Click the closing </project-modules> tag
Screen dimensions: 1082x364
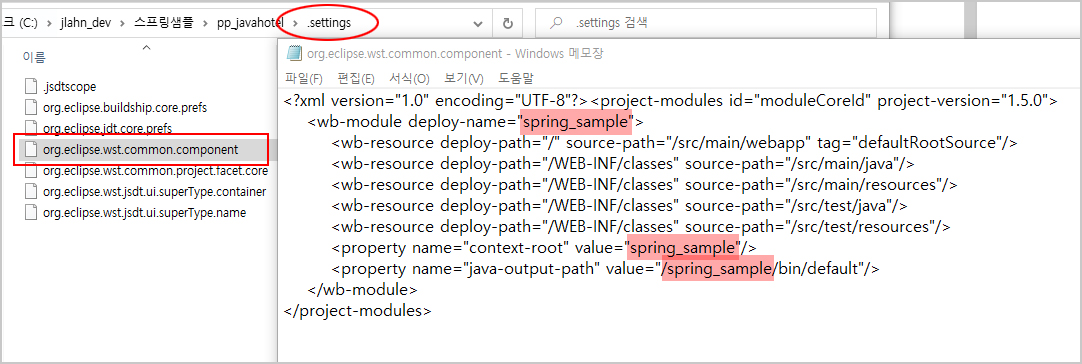(x=358, y=310)
